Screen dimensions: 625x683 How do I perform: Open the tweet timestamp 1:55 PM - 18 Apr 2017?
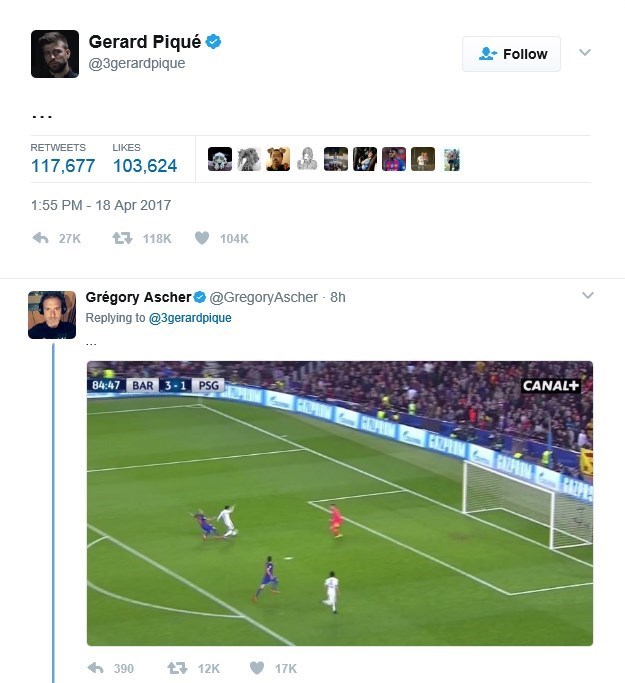coord(101,205)
